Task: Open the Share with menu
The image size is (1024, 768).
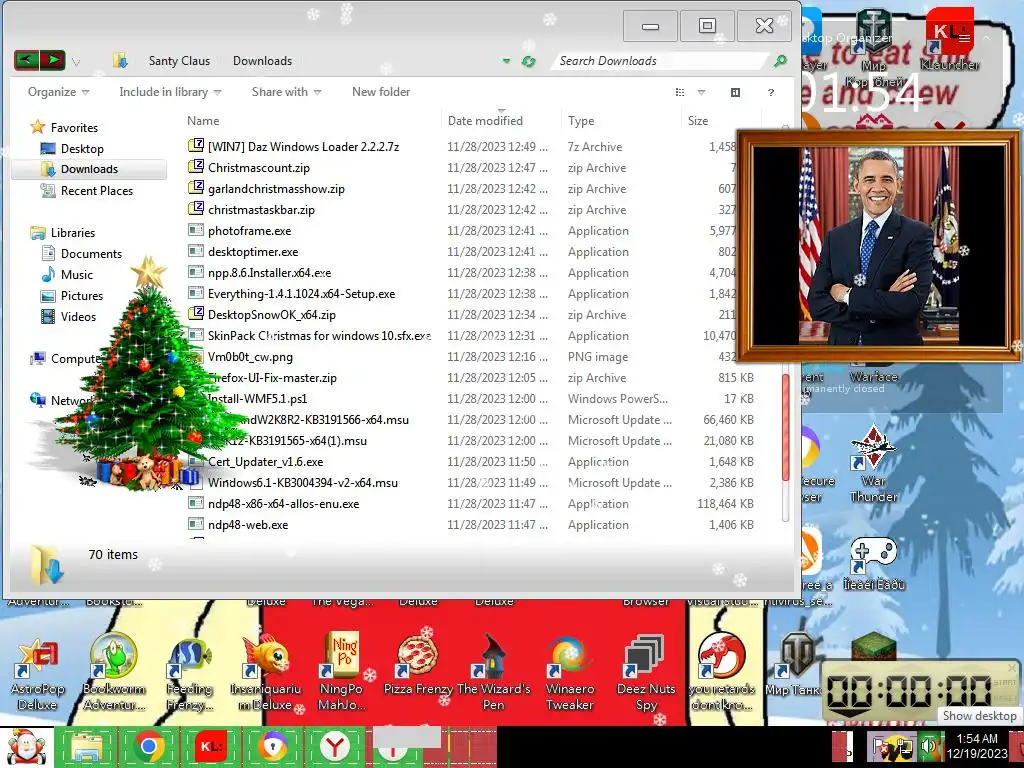Action: point(286,92)
